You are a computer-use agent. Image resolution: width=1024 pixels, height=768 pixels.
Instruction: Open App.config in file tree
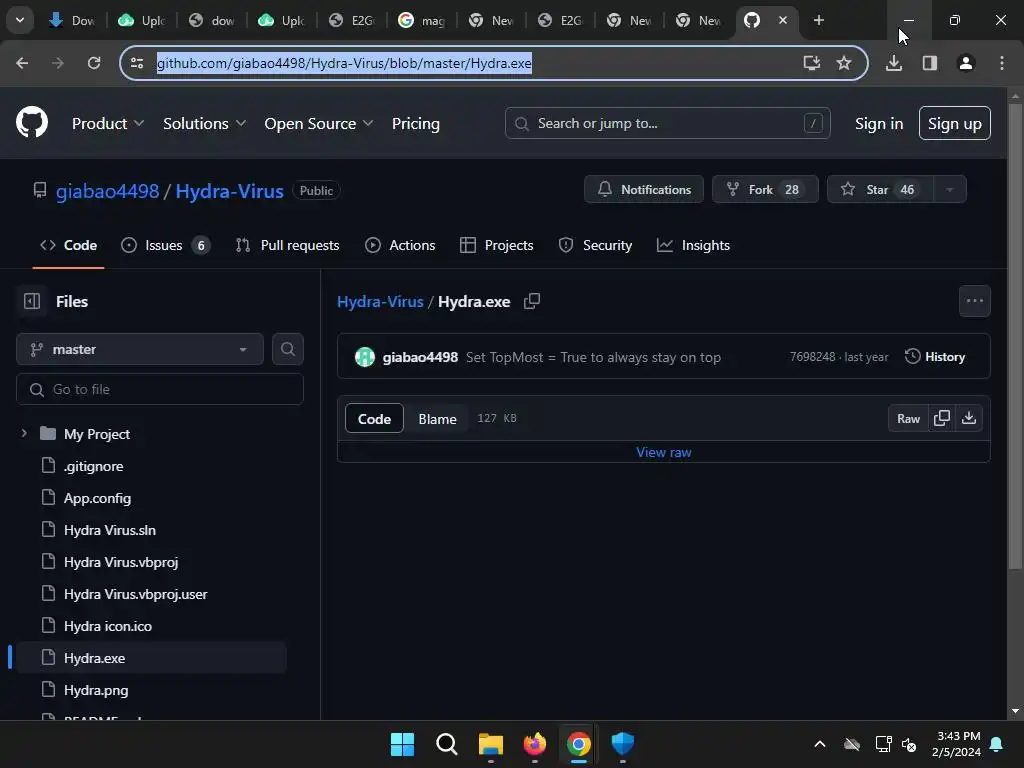pyautogui.click(x=97, y=498)
